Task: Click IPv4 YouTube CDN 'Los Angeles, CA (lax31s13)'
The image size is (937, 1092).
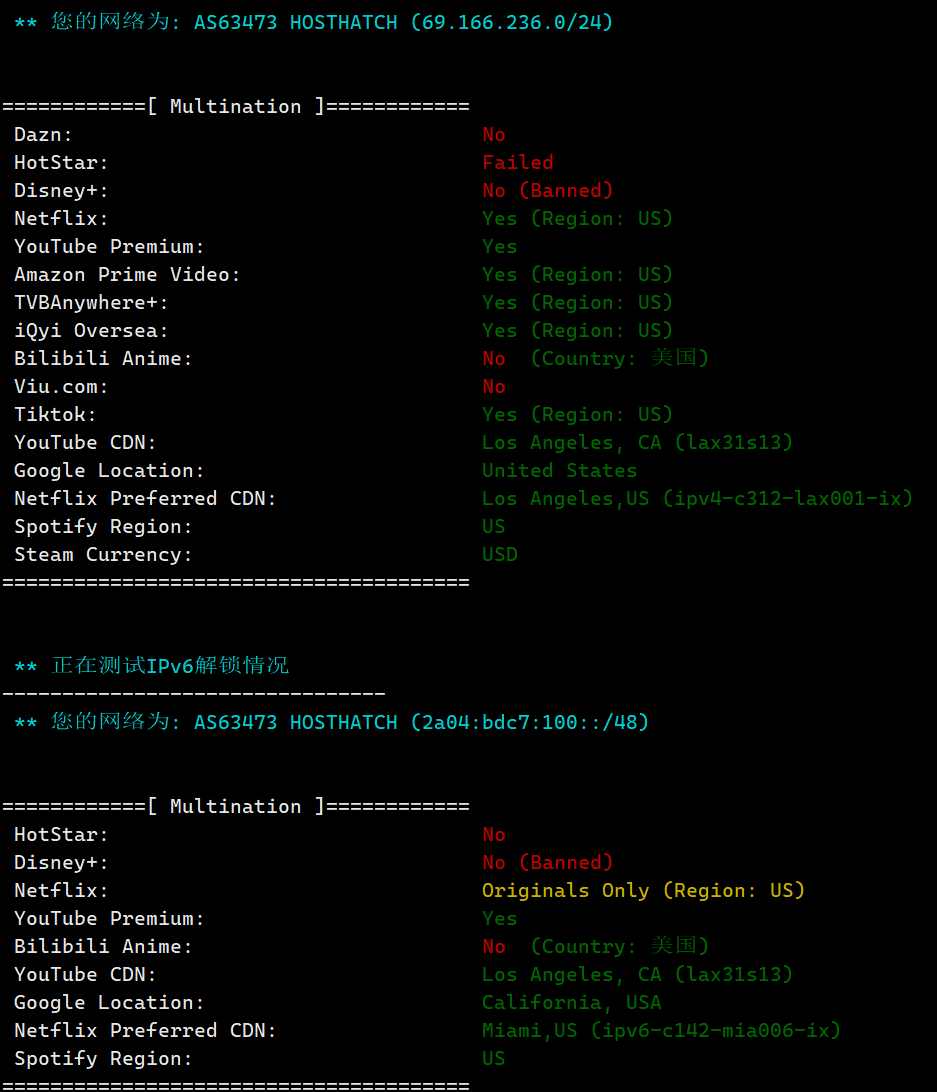Action: [637, 442]
